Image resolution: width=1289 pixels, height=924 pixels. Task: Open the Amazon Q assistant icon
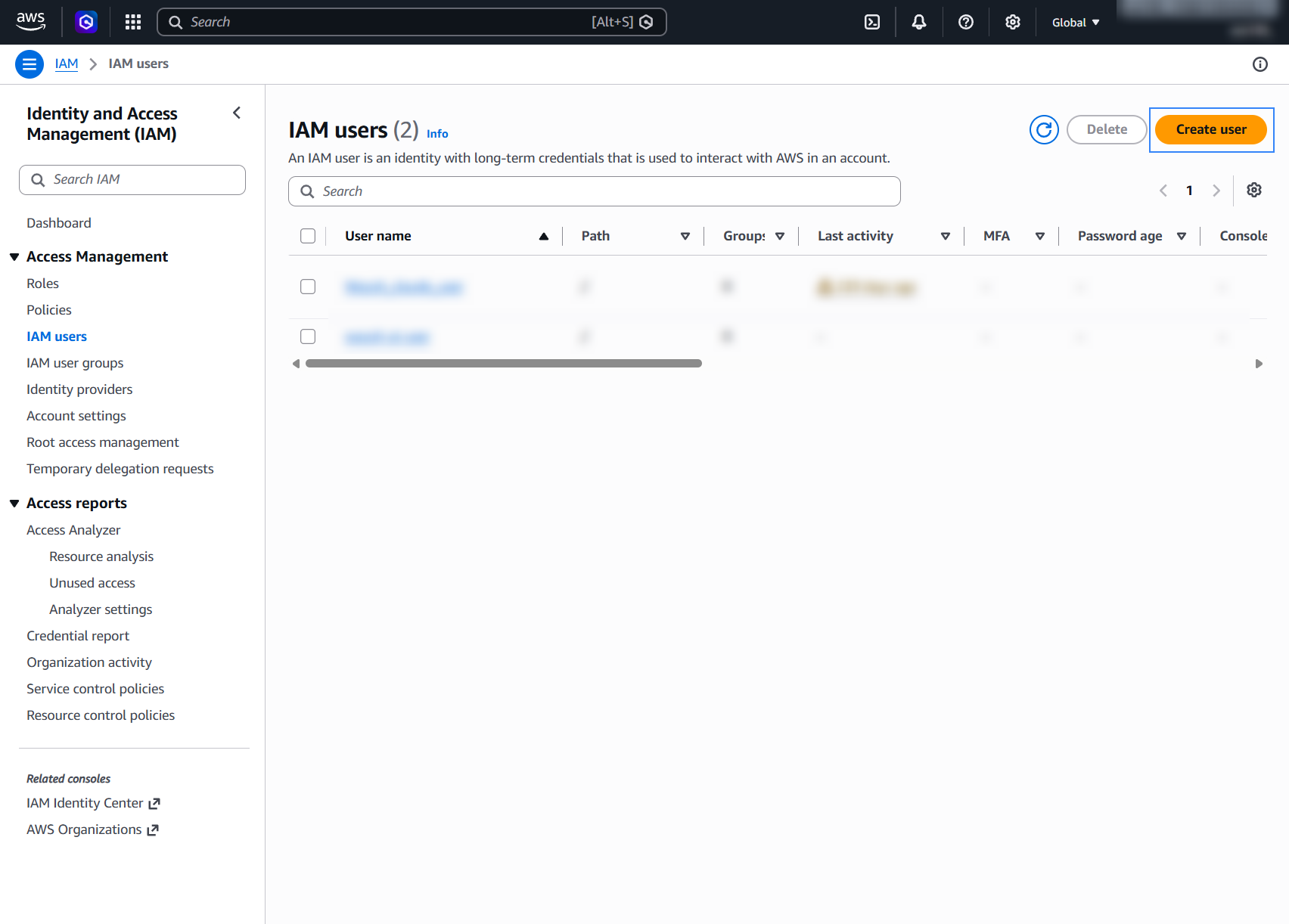(86, 22)
